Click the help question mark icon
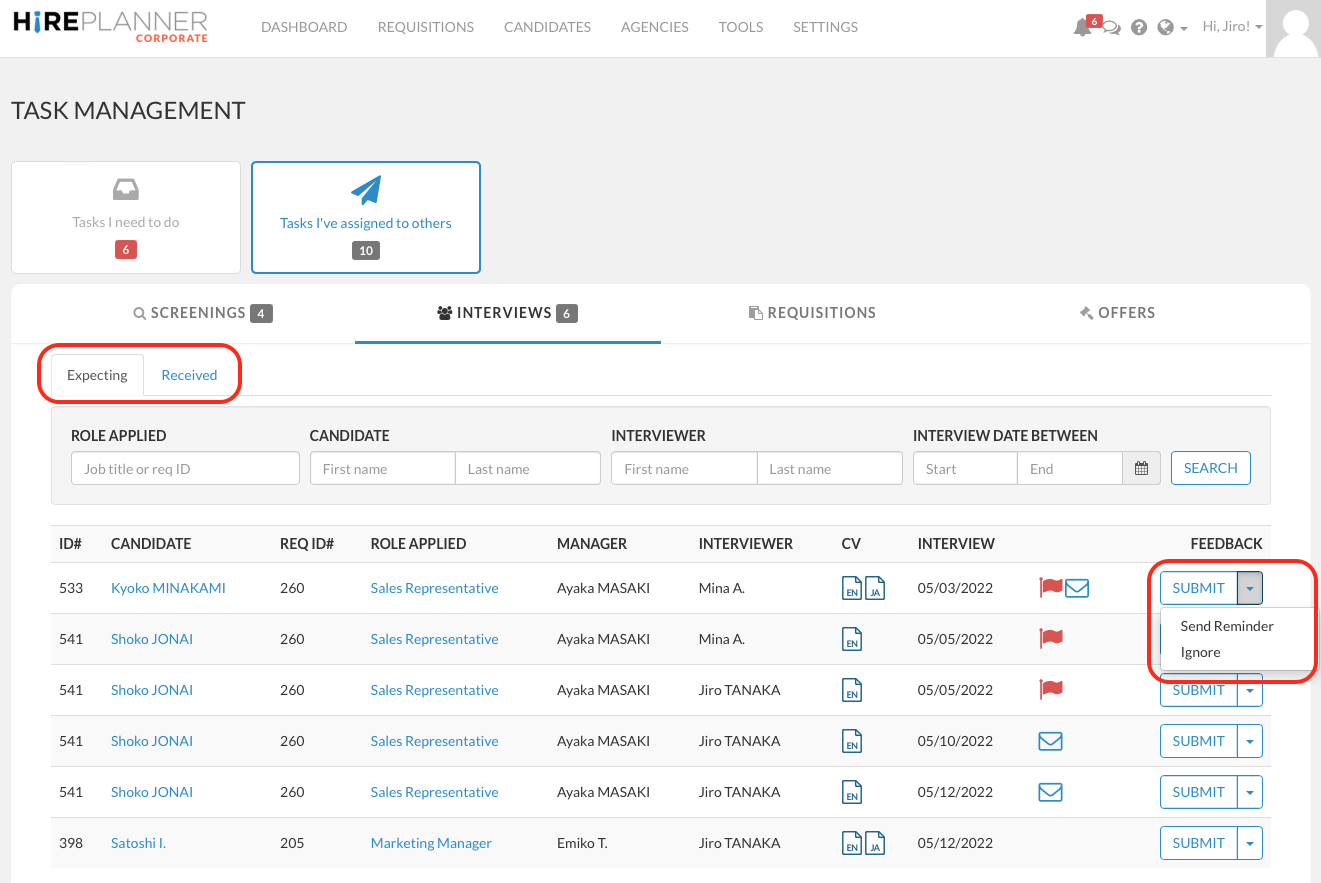Viewport: 1321px width, 883px height. coord(1139,26)
